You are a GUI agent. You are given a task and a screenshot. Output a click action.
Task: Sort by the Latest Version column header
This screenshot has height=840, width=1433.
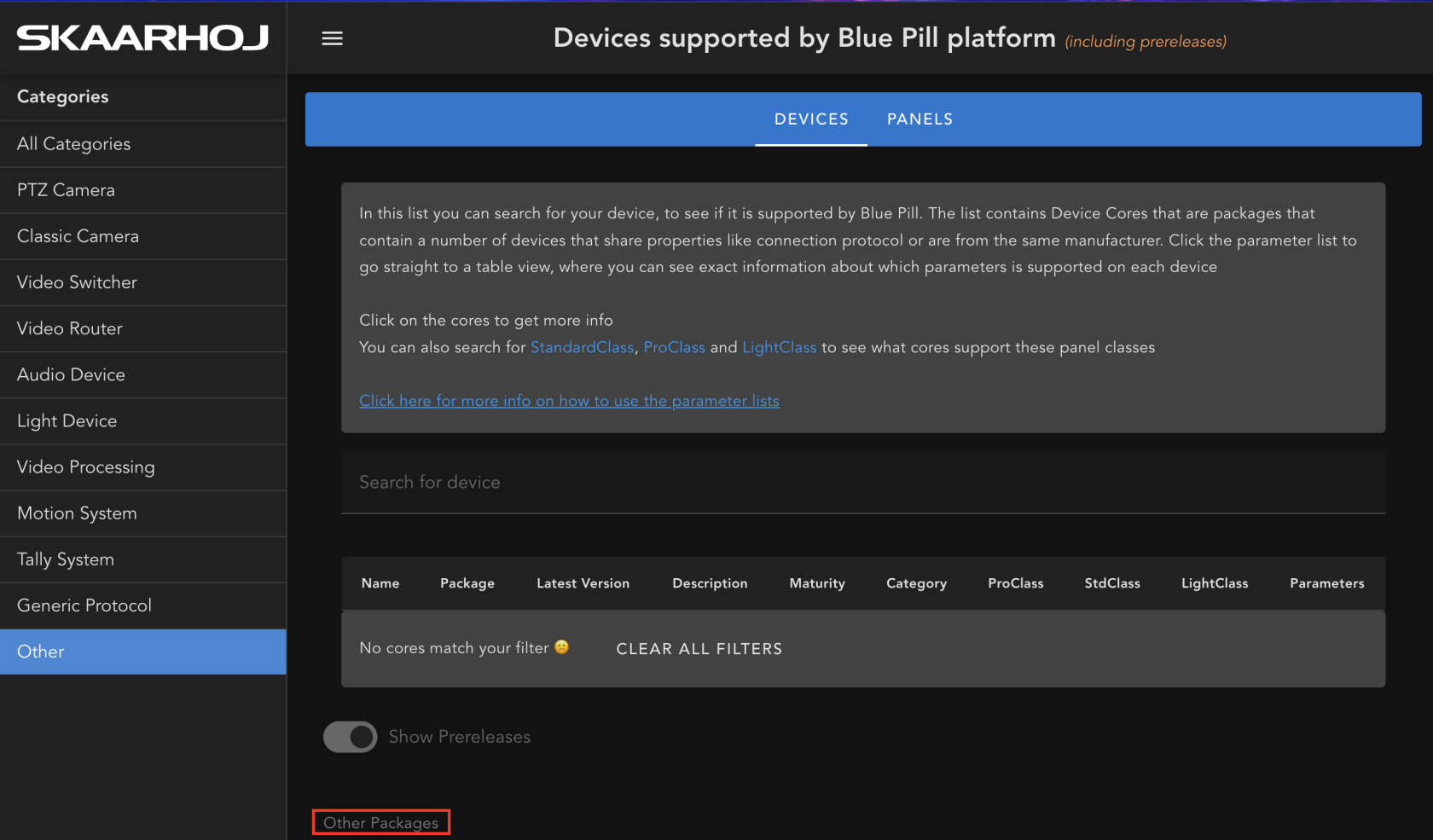tap(583, 583)
